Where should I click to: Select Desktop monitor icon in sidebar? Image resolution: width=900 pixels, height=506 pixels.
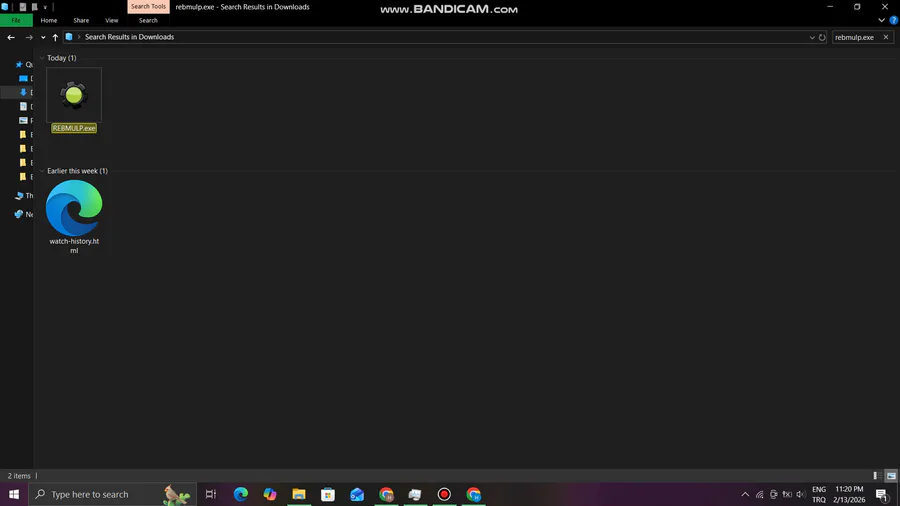[24, 79]
